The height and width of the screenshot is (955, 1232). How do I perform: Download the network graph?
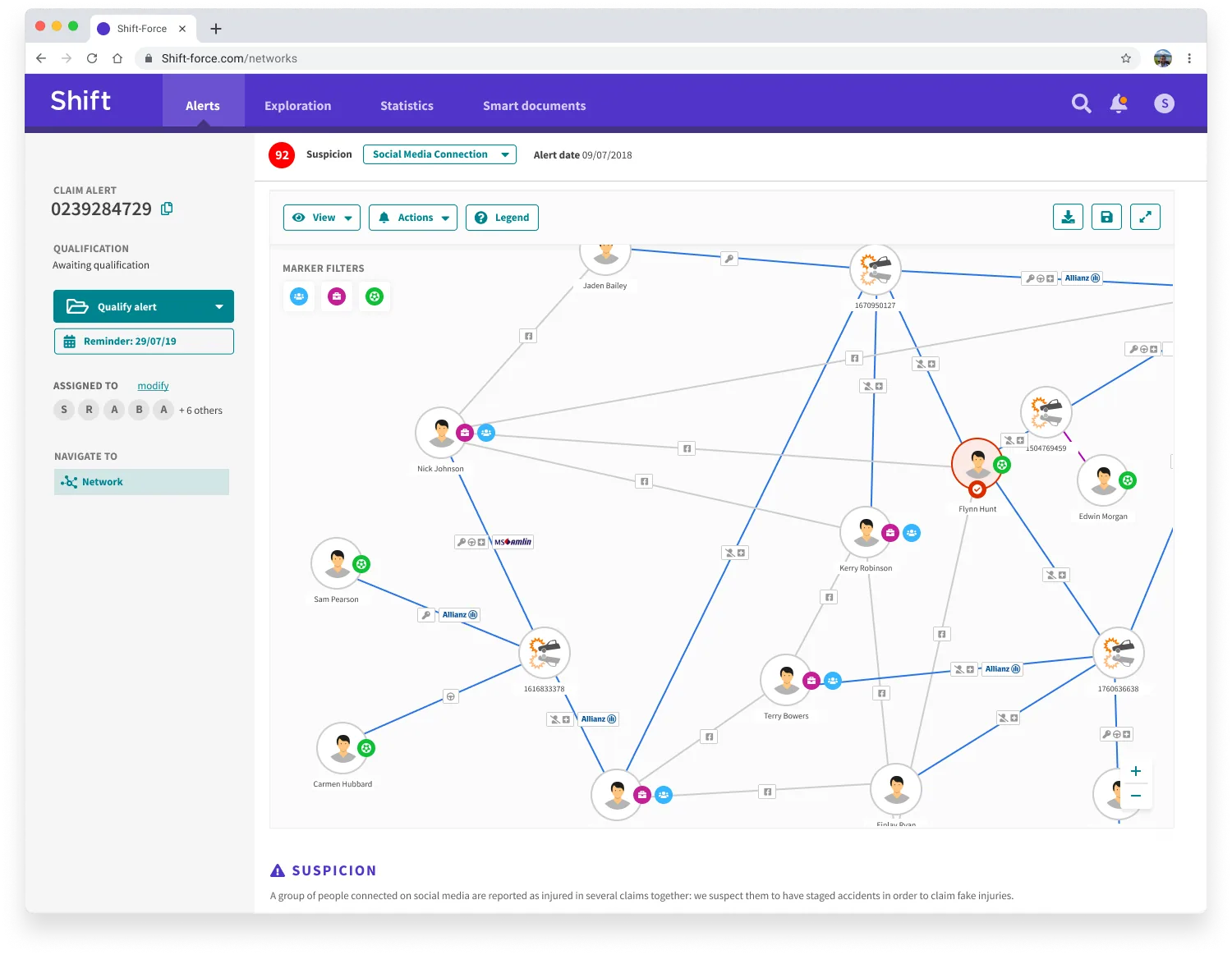[x=1068, y=217]
